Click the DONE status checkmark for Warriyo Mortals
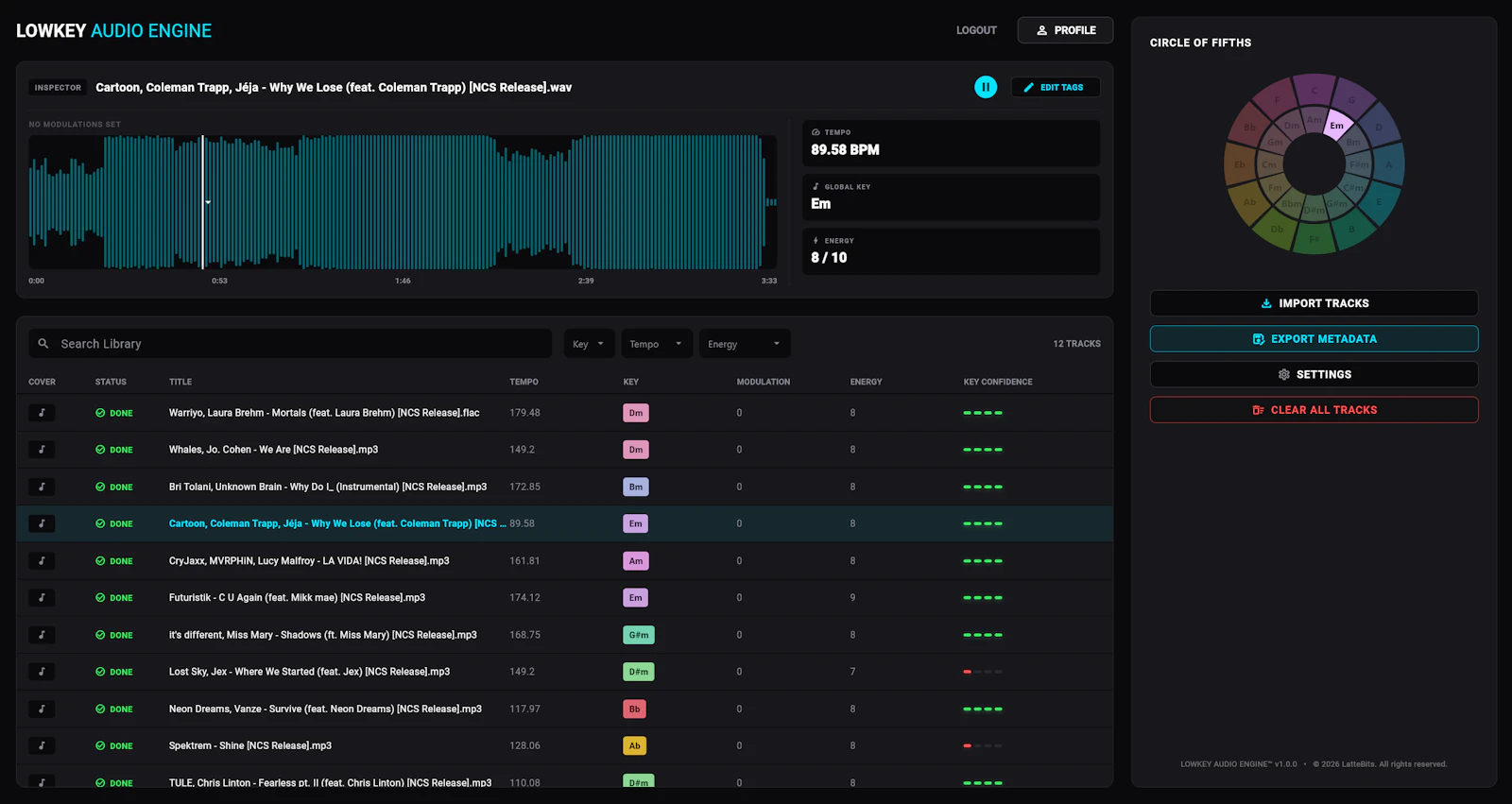This screenshot has width=1512, height=804. 100,413
